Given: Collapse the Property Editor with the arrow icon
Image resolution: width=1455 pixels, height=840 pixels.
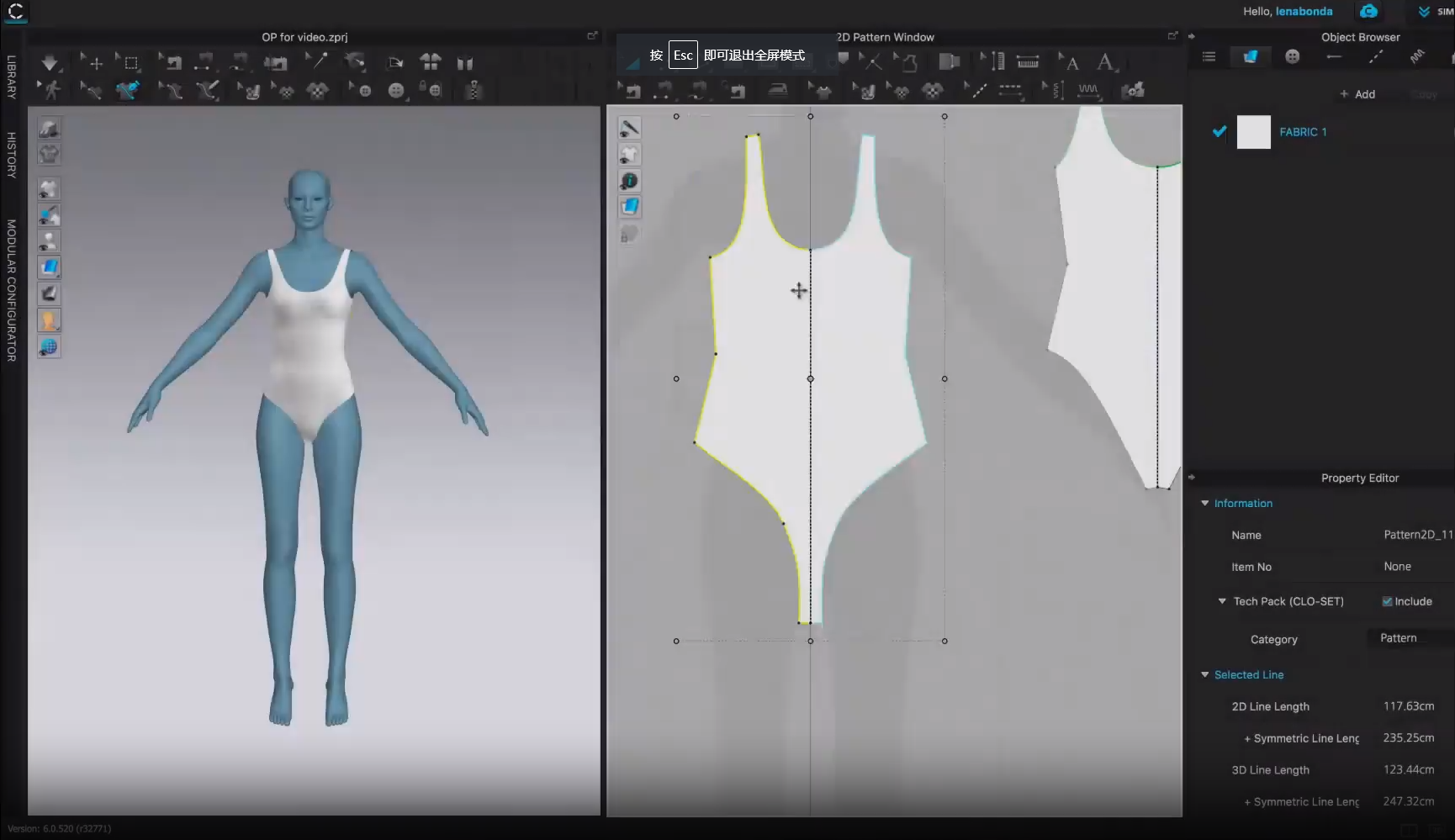Looking at the screenshot, I should (x=1192, y=477).
